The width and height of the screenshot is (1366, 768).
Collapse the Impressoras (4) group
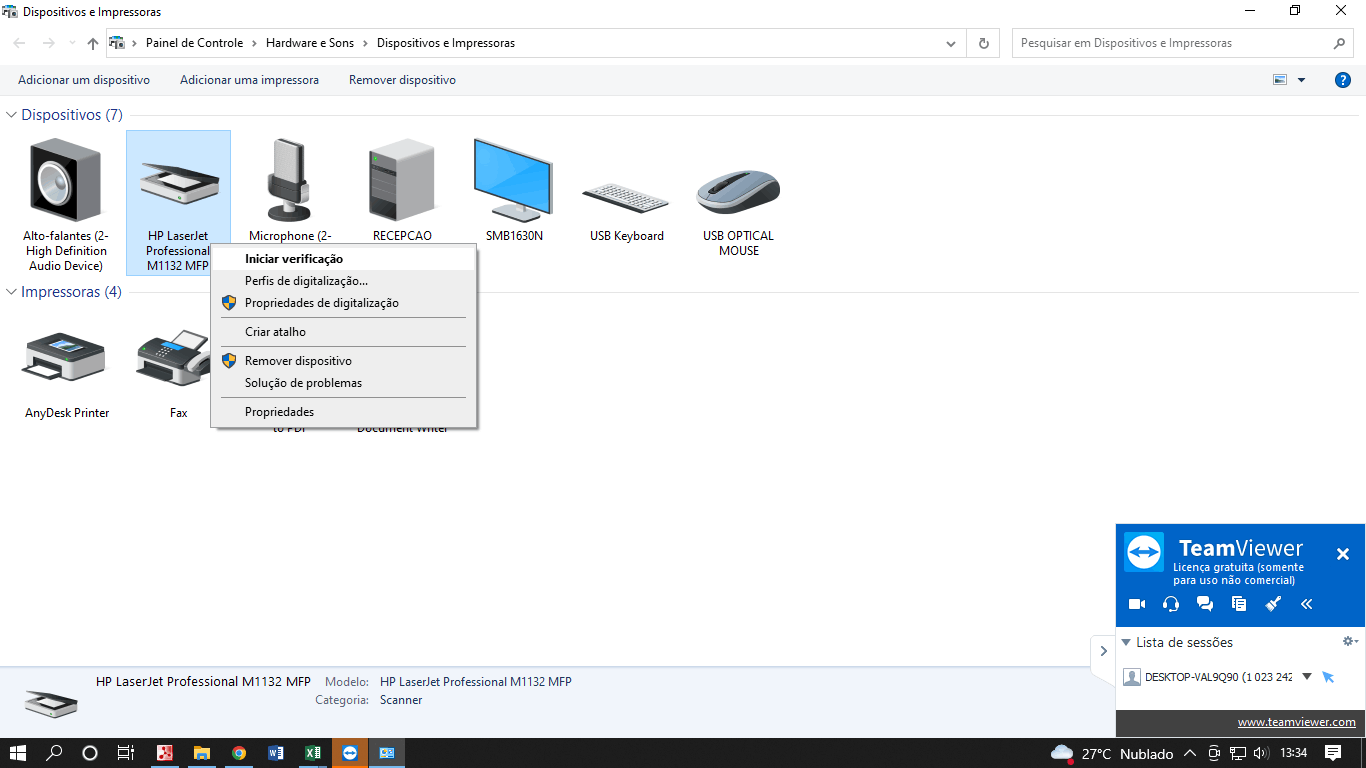click(x=12, y=292)
